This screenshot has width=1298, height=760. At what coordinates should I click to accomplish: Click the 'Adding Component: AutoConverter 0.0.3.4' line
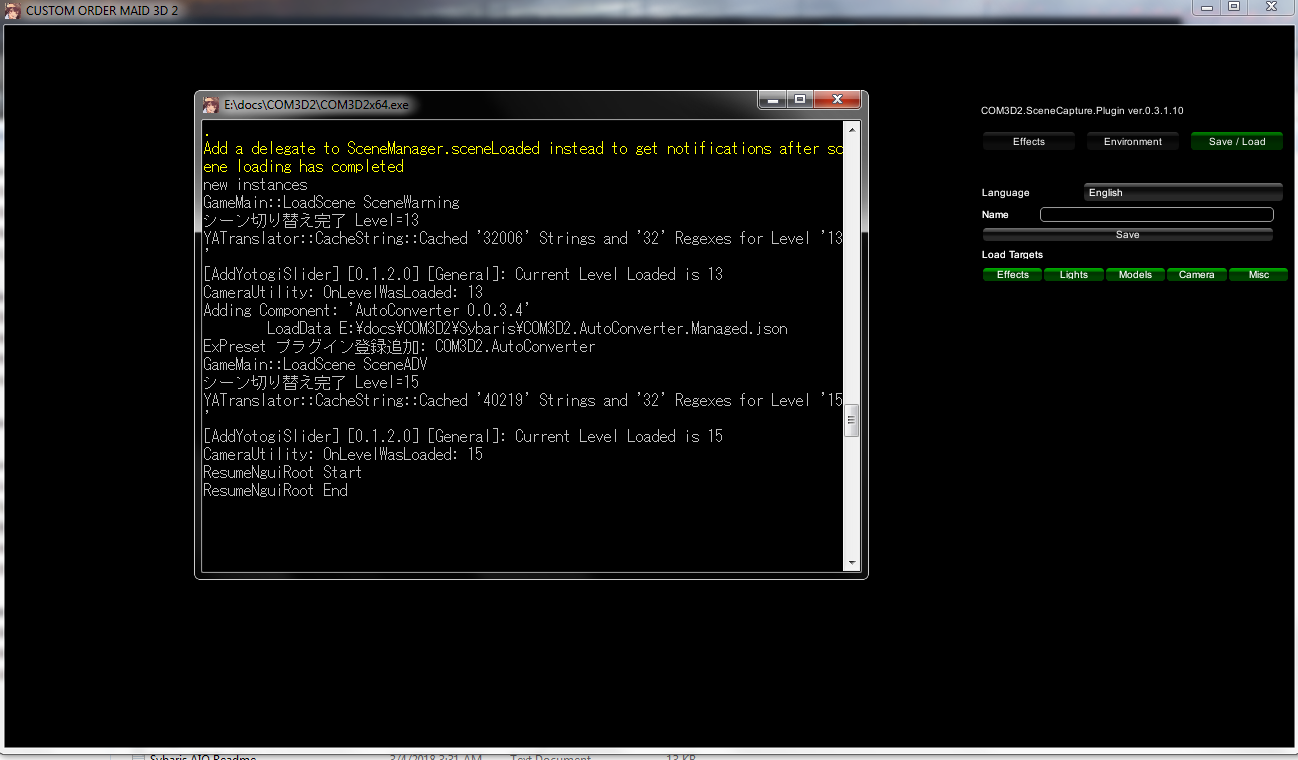pyautogui.click(x=367, y=310)
